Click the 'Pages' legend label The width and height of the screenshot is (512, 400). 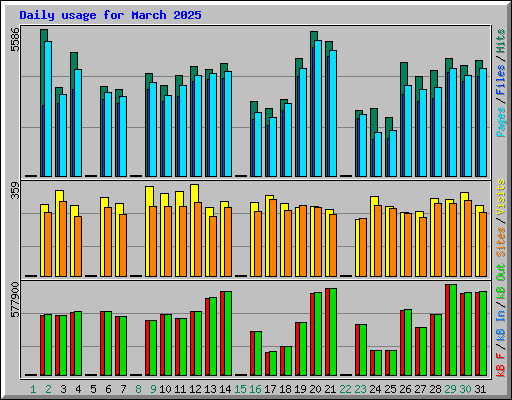tap(501, 122)
